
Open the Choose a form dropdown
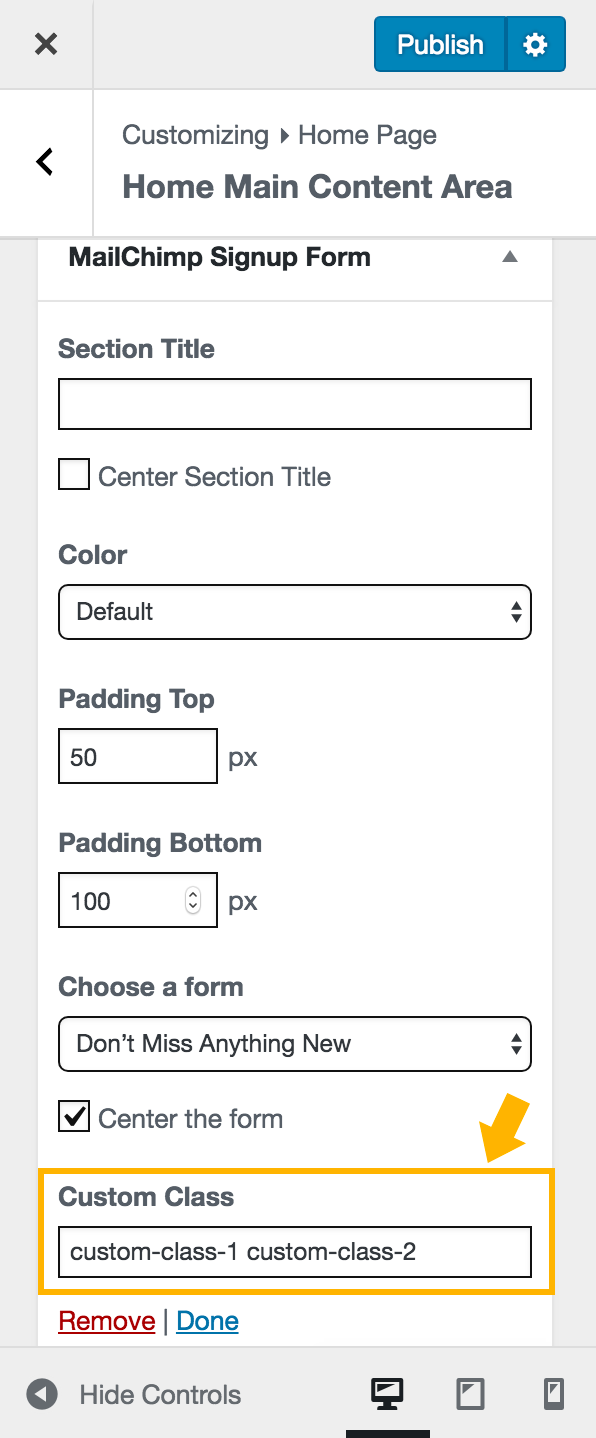tap(294, 1043)
